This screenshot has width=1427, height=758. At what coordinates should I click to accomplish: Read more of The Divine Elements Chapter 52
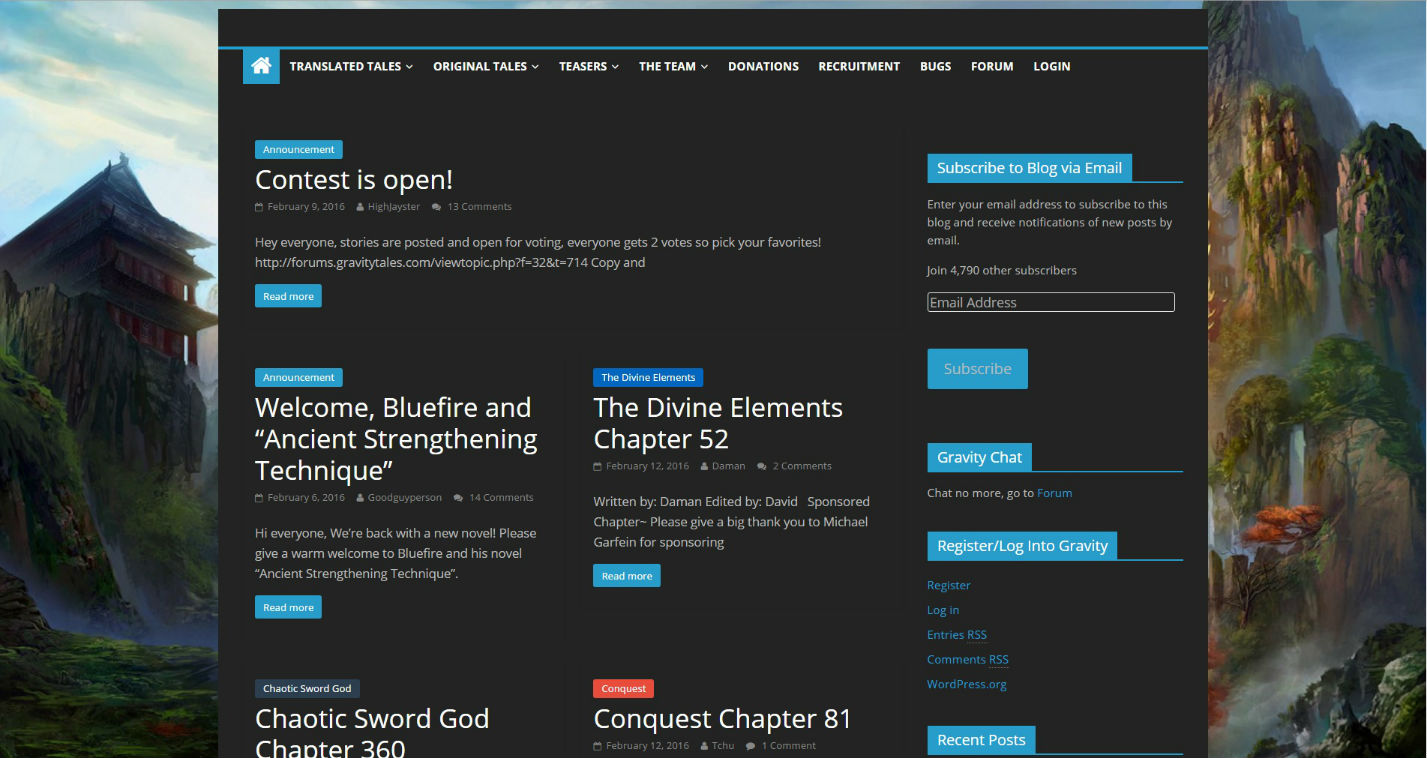tap(627, 576)
